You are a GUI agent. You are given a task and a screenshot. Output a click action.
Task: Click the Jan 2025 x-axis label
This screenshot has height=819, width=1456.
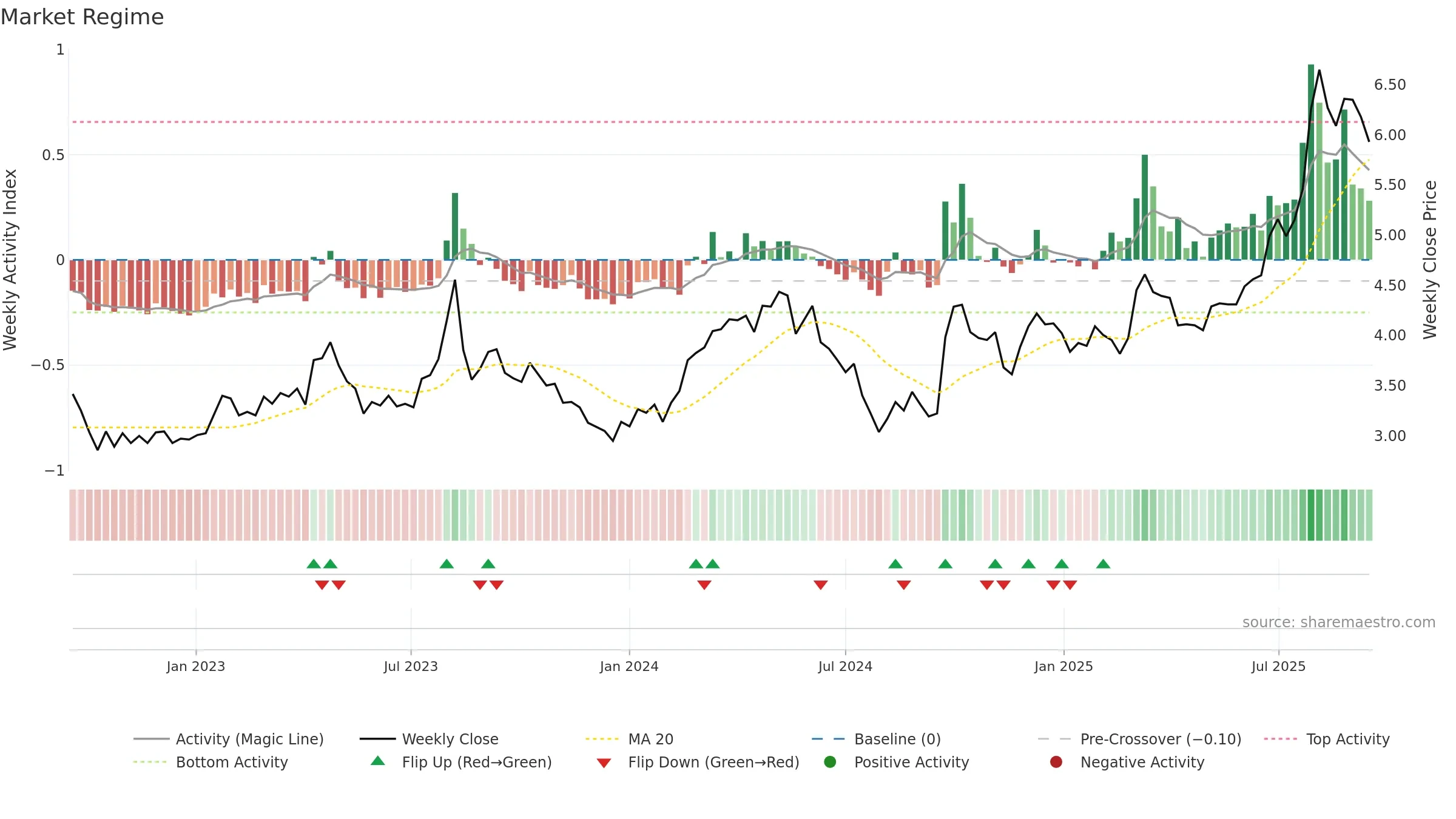pos(1063,666)
